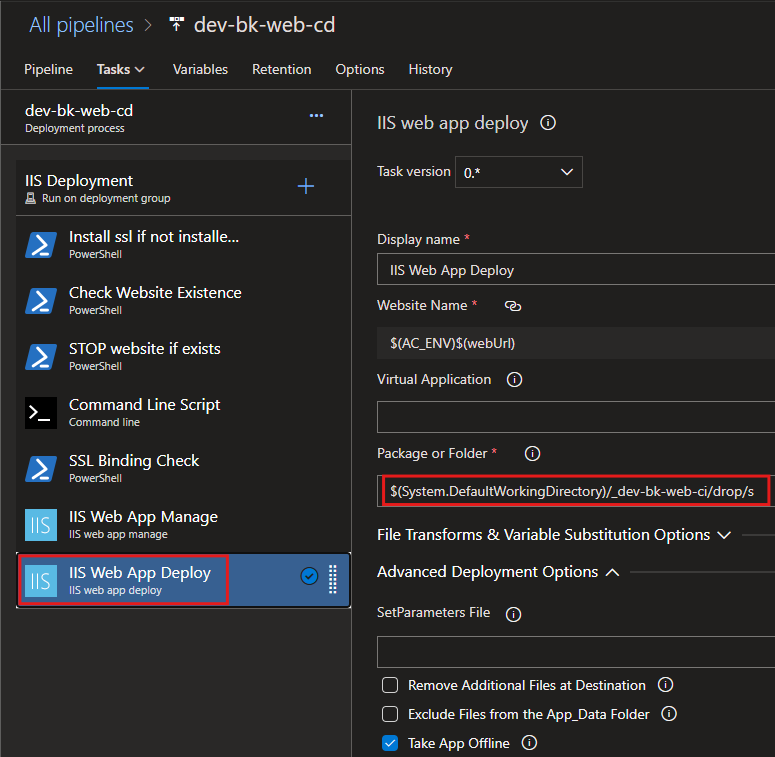Click the Display name input field
Viewport: 775px width, 757px height.
(576, 269)
